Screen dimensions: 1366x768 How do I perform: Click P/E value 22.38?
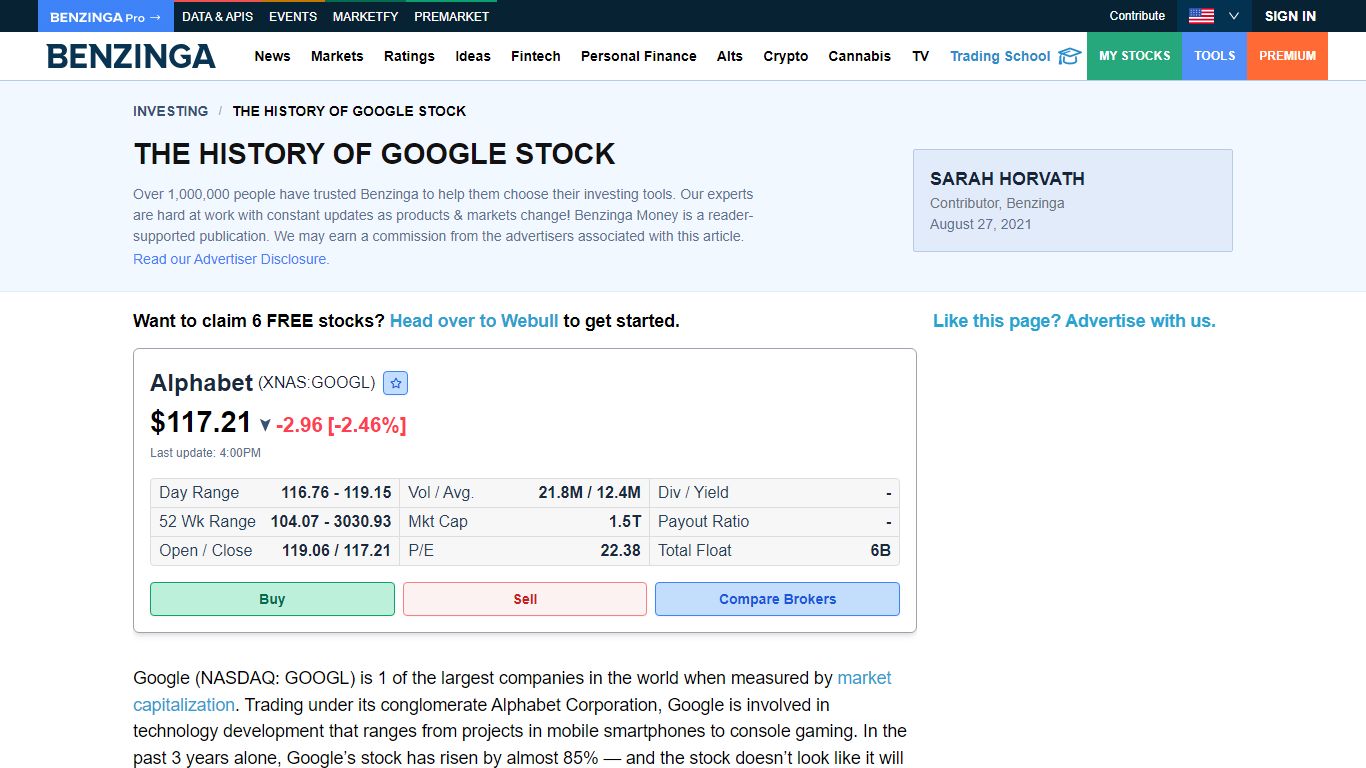point(620,550)
